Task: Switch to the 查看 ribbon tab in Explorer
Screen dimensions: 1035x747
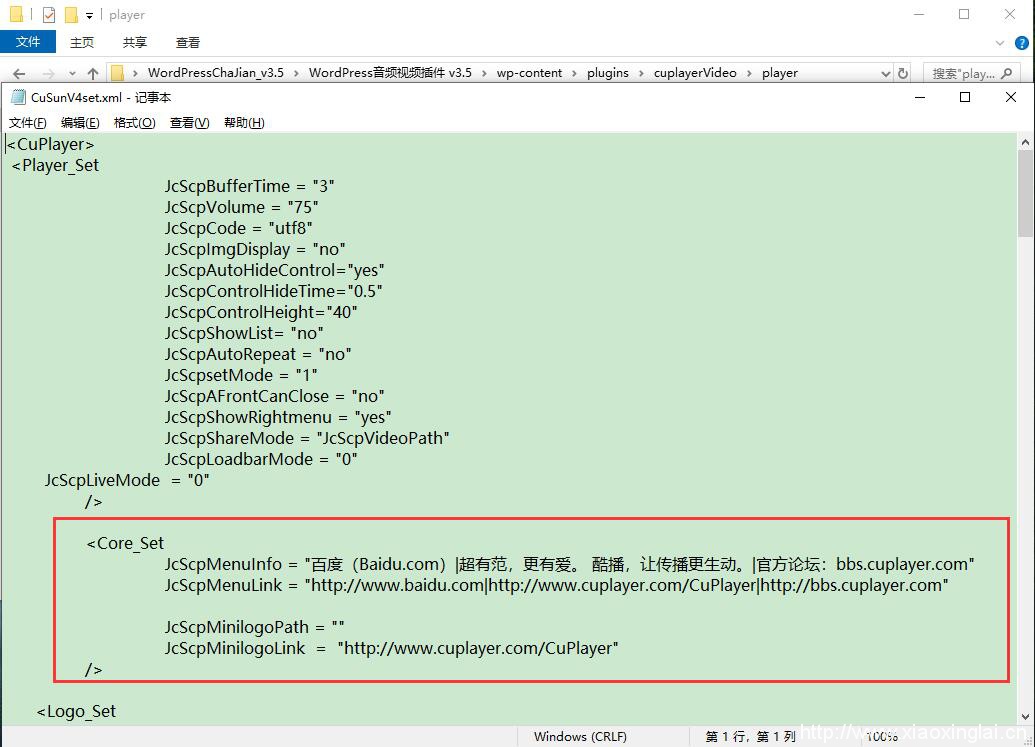Action: point(187,42)
